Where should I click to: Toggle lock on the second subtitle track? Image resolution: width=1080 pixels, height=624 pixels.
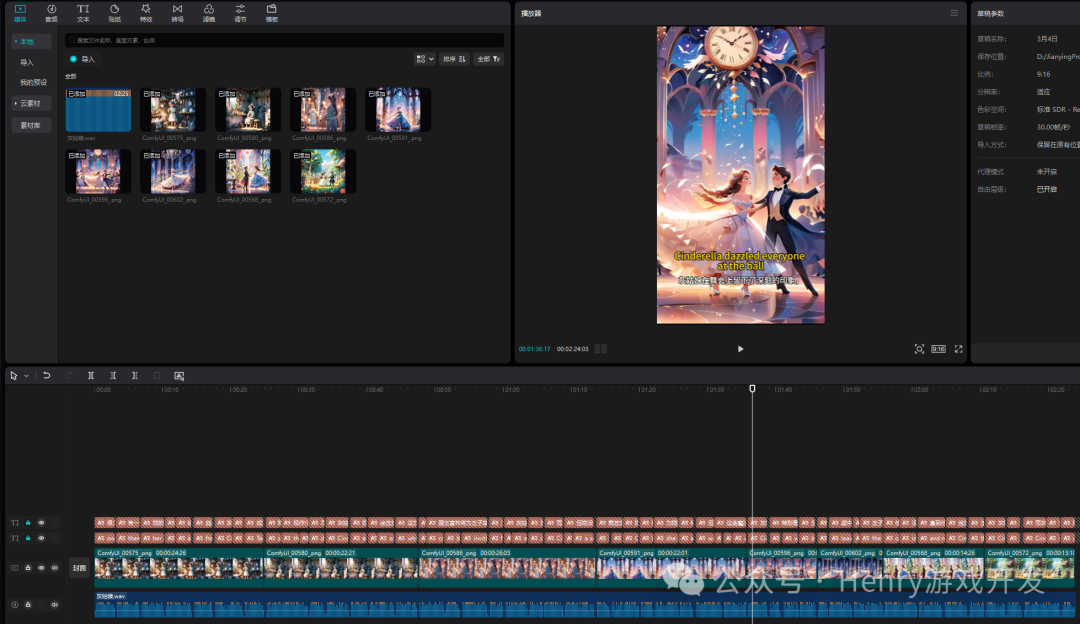[x=28, y=538]
